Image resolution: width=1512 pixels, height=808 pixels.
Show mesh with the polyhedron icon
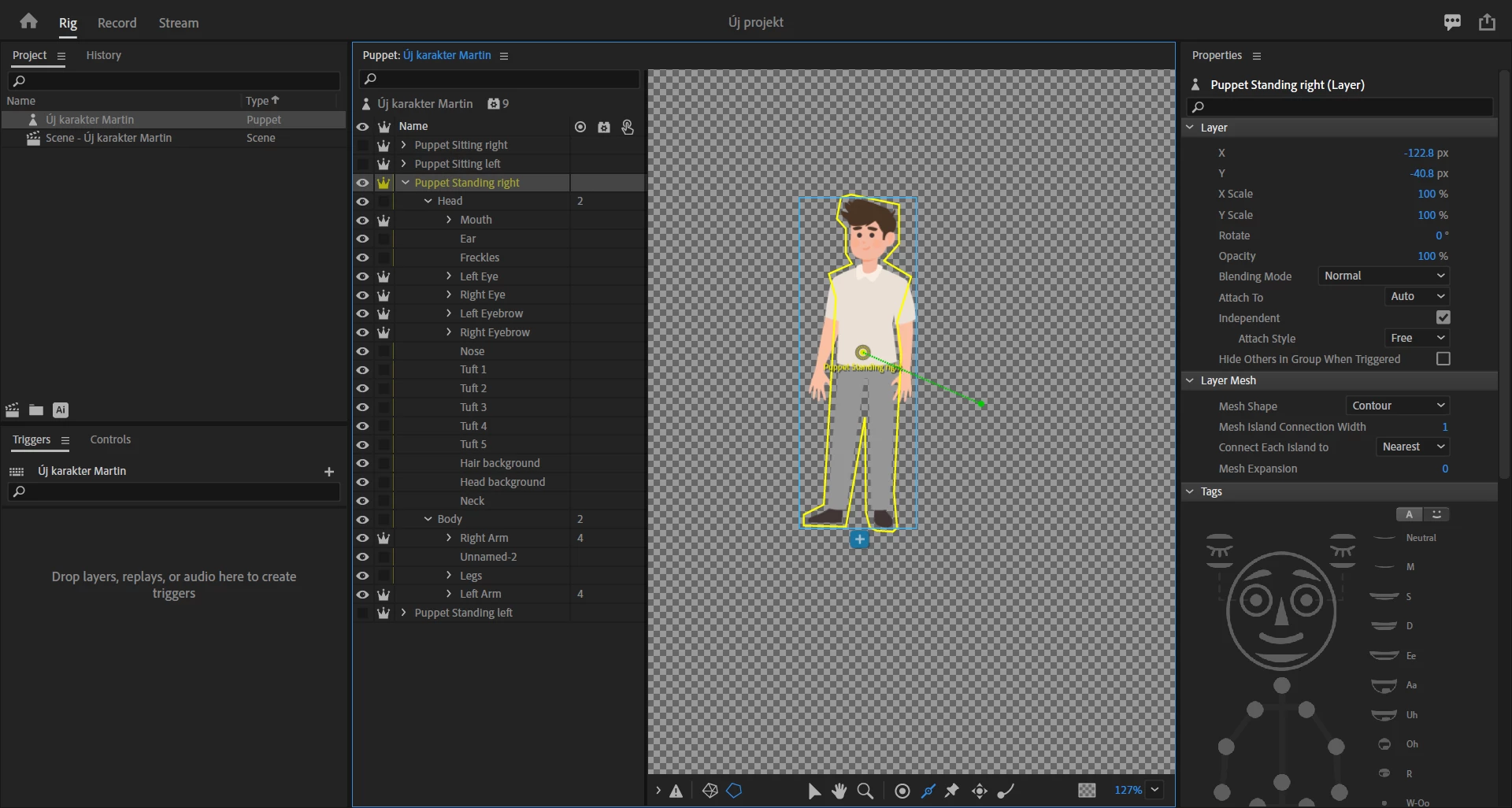[x=710, y=791]
